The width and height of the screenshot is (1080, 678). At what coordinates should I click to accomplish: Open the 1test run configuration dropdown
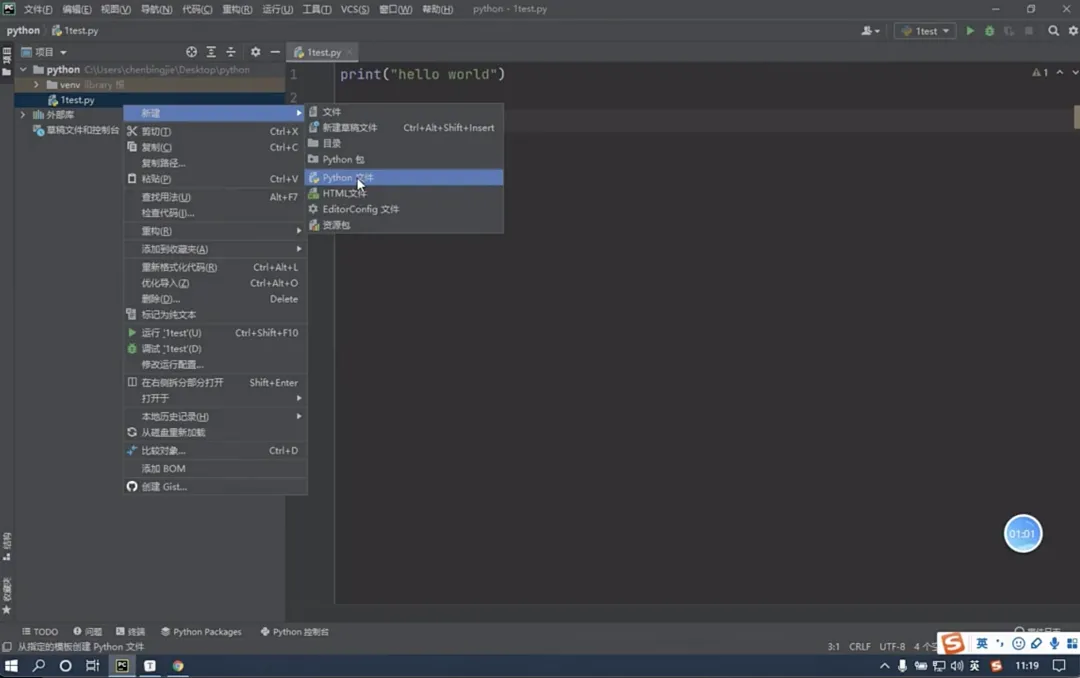925,31
